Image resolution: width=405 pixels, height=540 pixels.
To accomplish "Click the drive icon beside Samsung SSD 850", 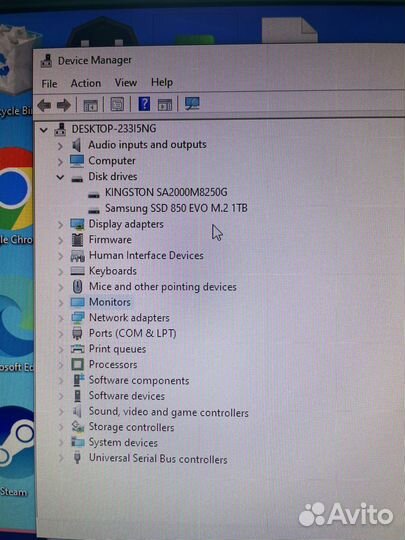I will tap(94, 210).
